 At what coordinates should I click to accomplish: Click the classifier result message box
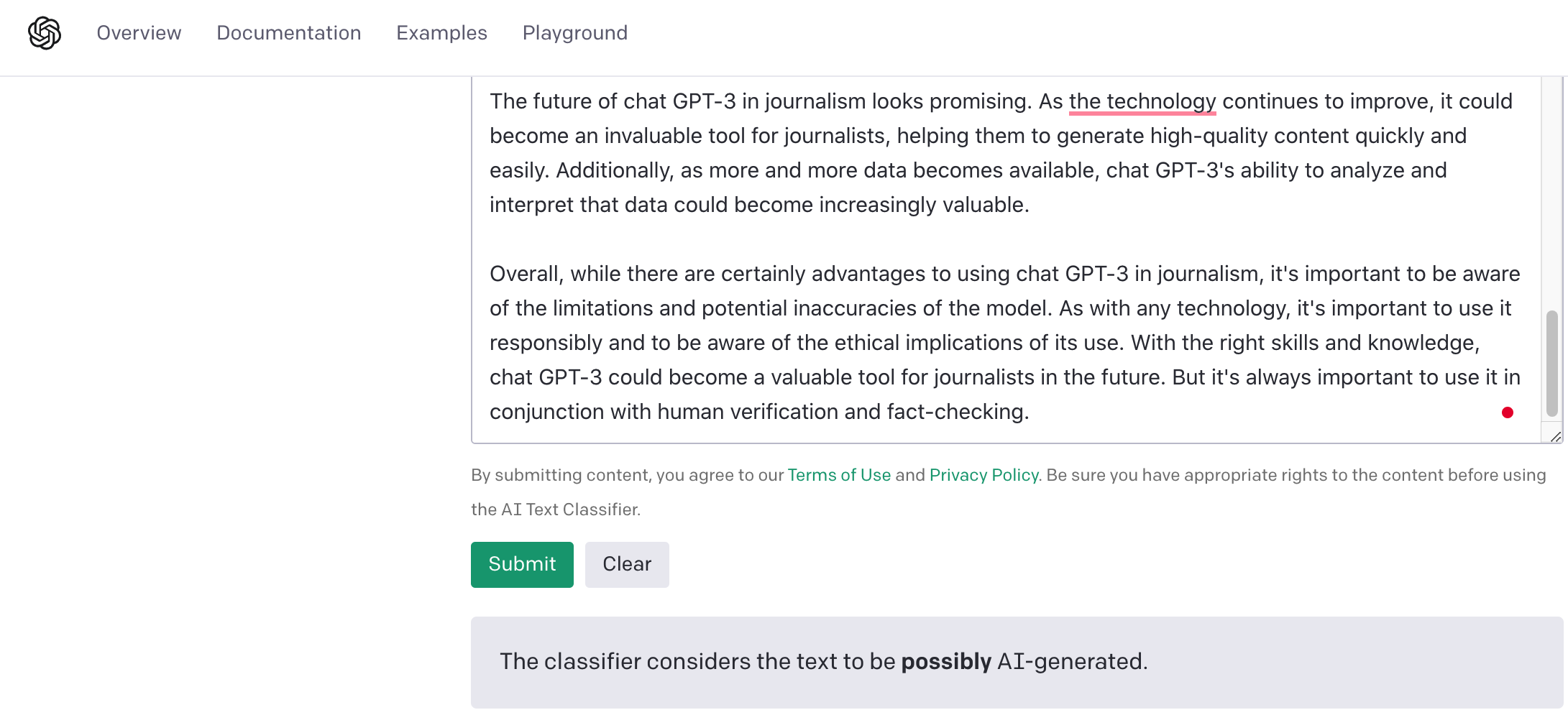pos(1017,663)
